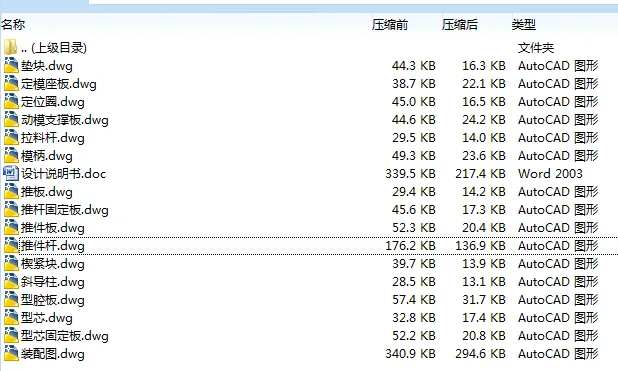The width and height of the screenshot is (618, 371).
Task: Click the 垫块.dwg file icon
Action: [x=11, y=65]
